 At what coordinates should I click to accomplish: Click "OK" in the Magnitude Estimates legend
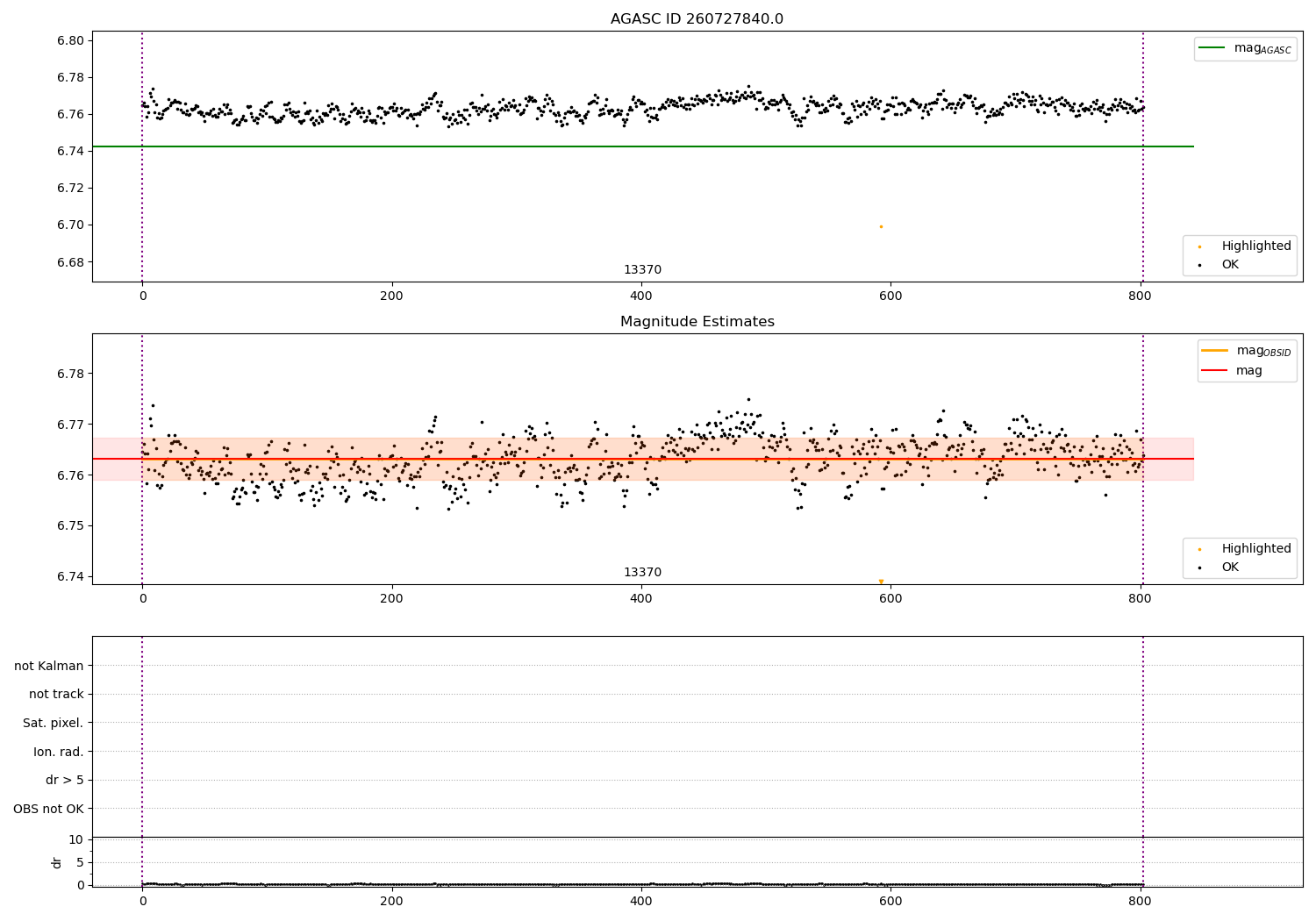point(1230,568)
